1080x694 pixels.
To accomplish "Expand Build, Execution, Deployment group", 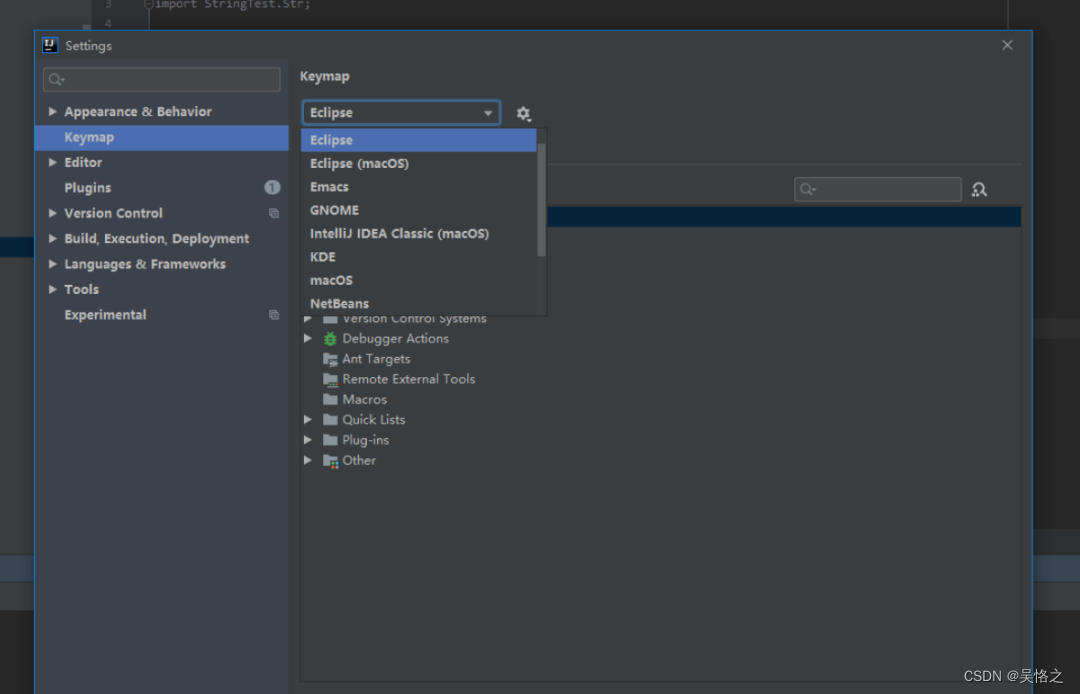I will click(x=52, y=238).
